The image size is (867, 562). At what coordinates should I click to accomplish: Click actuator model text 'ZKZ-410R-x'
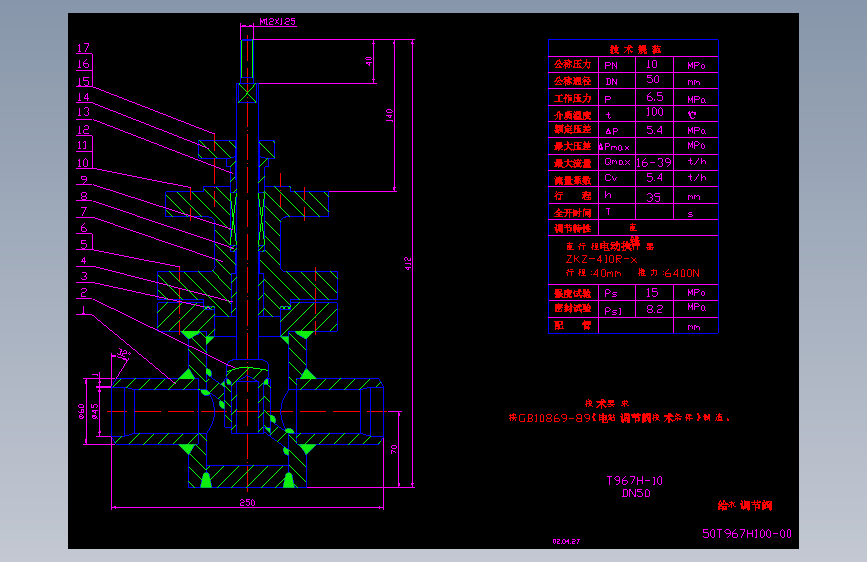(601, 259)
